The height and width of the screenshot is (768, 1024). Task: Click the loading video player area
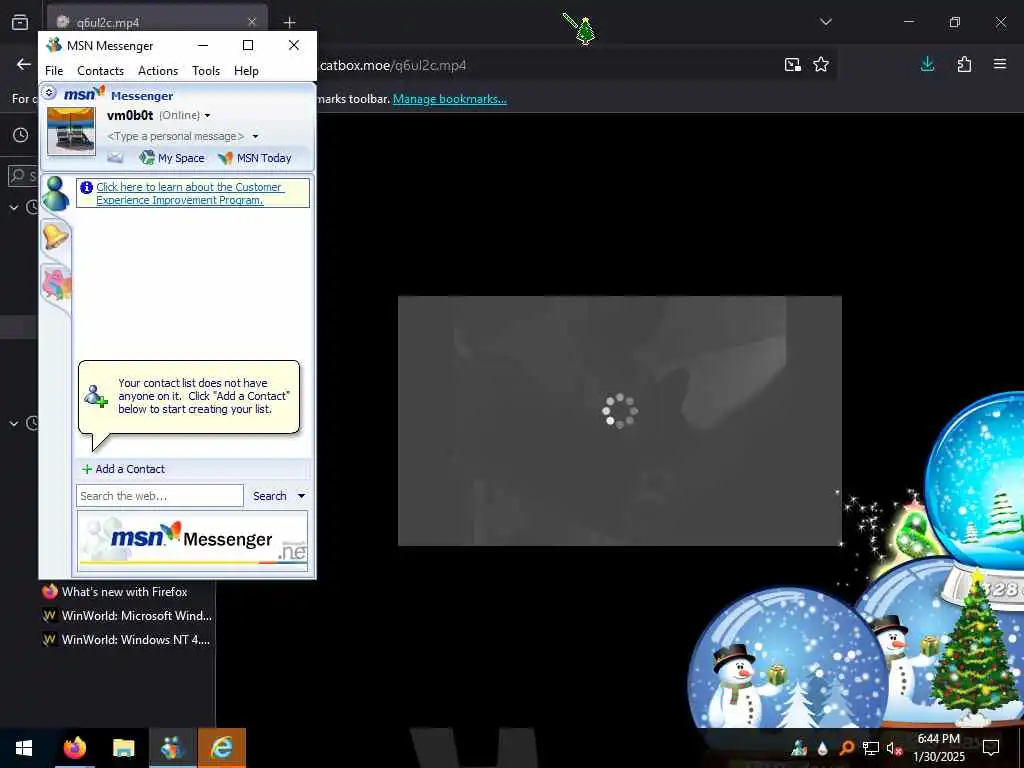[620, 421]
